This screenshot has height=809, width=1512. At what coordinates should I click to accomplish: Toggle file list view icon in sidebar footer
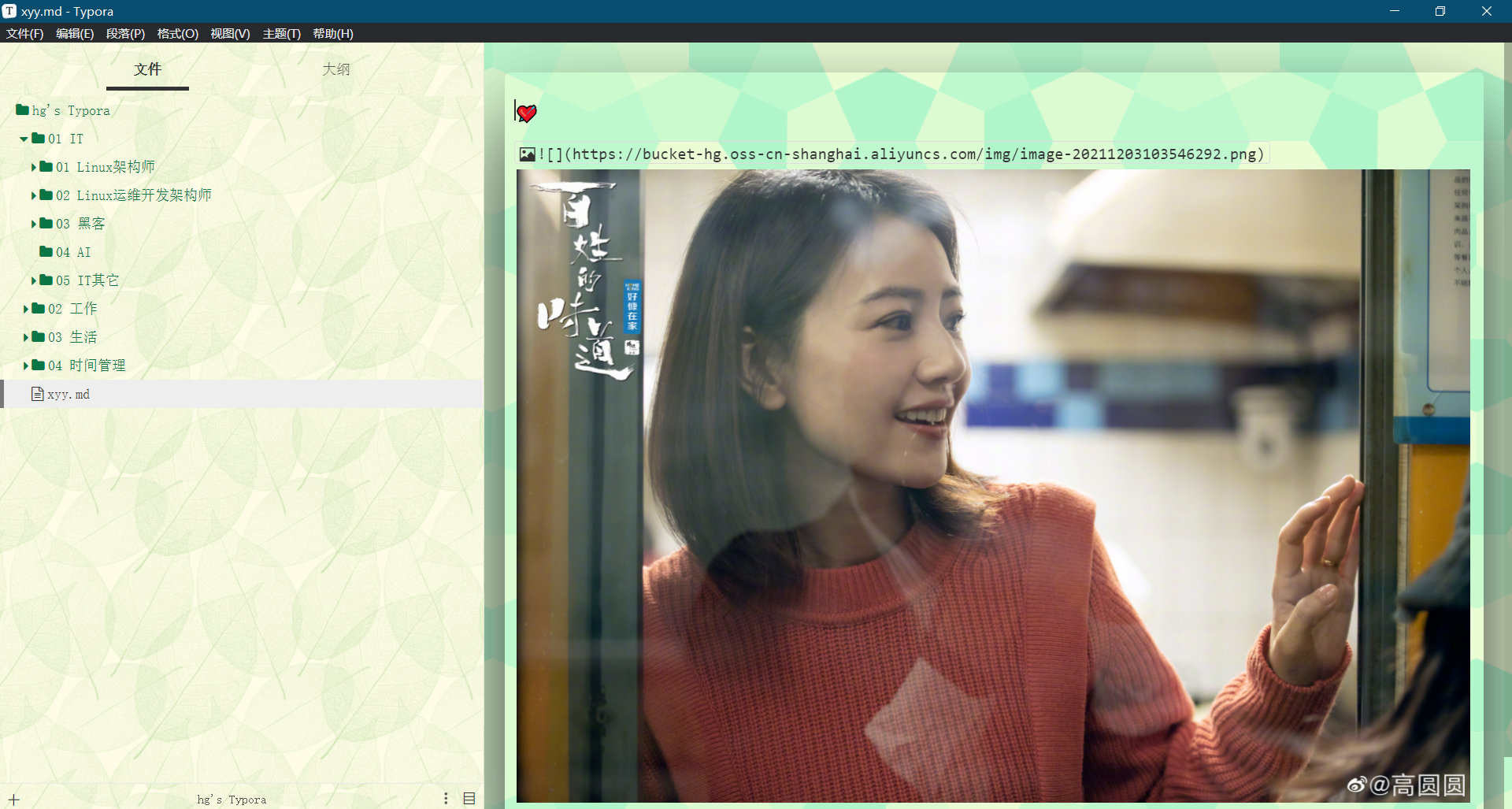[469, 799]
